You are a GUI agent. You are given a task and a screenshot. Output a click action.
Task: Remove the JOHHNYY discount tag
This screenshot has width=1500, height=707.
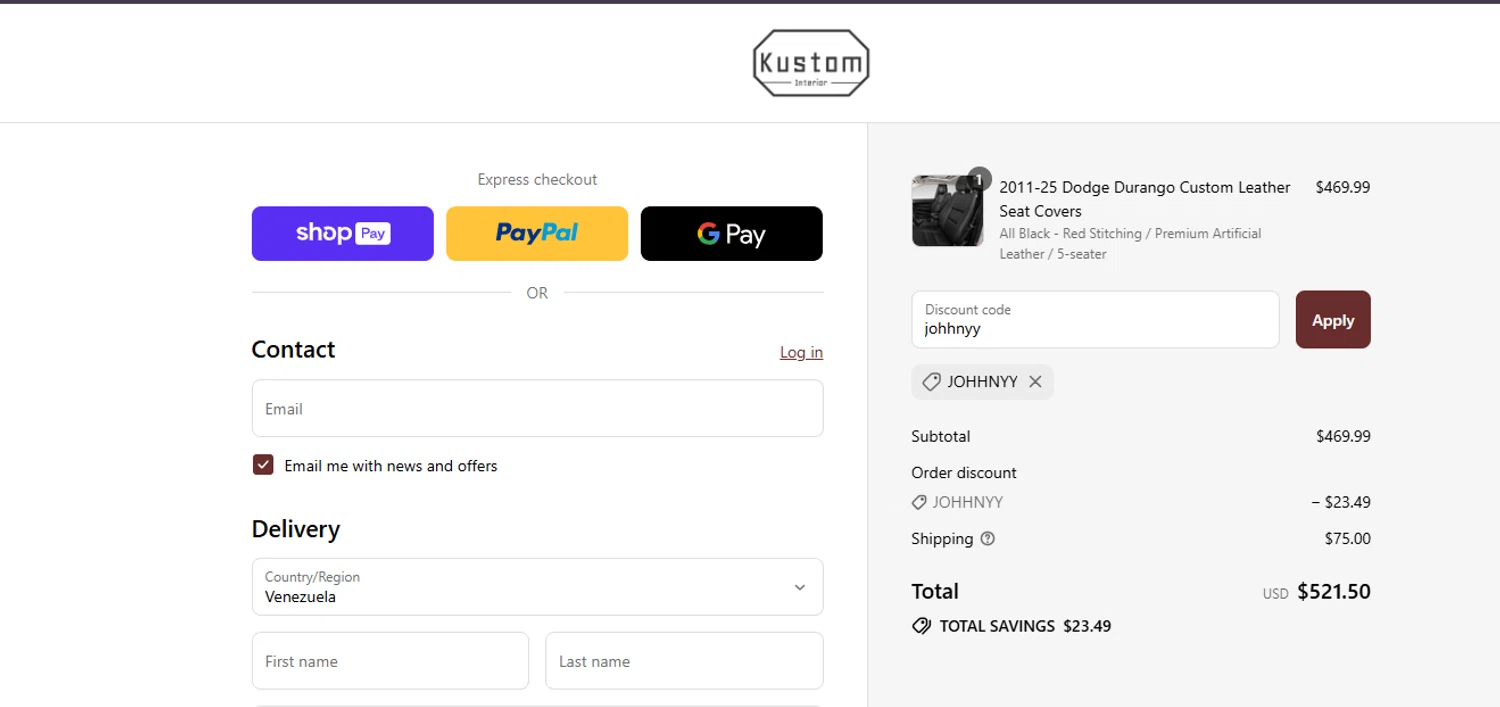(x=1035, y=382)
